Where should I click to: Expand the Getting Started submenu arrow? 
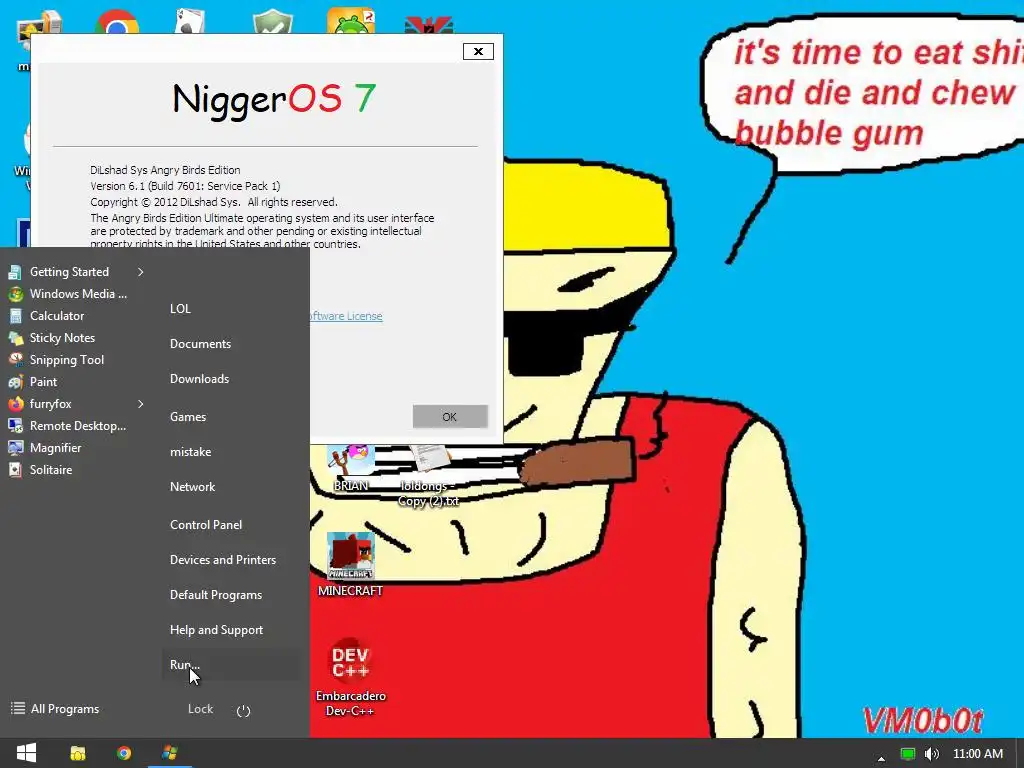coord(140,272)
